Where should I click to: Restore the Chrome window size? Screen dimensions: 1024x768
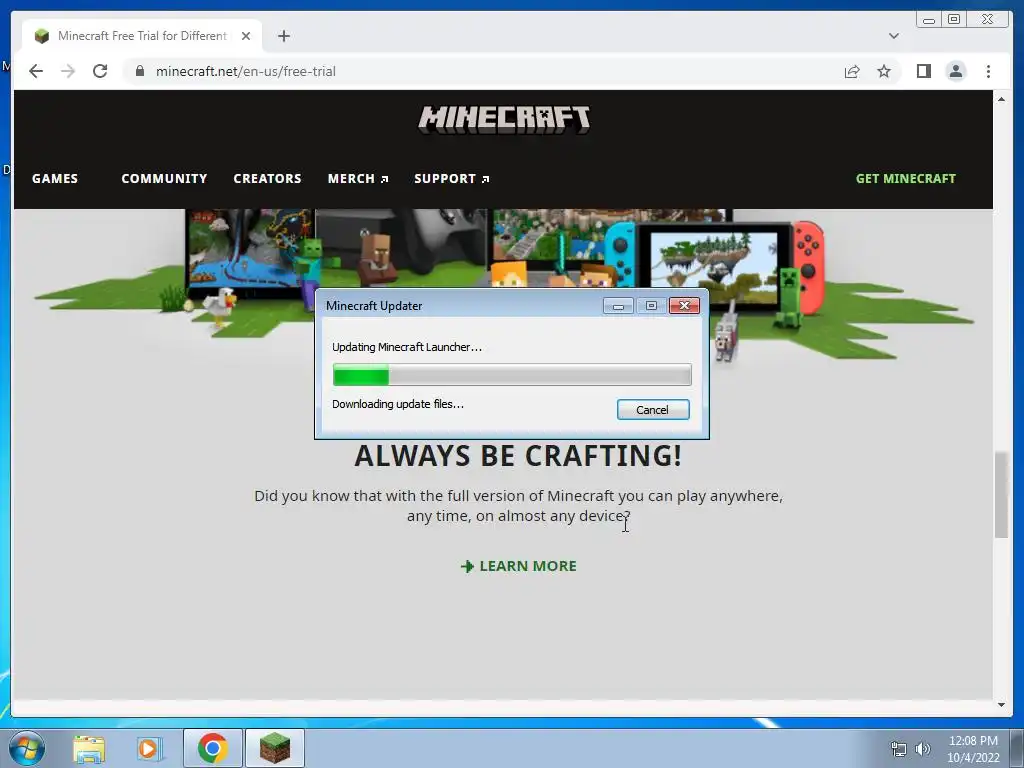(x=953, y=20)
